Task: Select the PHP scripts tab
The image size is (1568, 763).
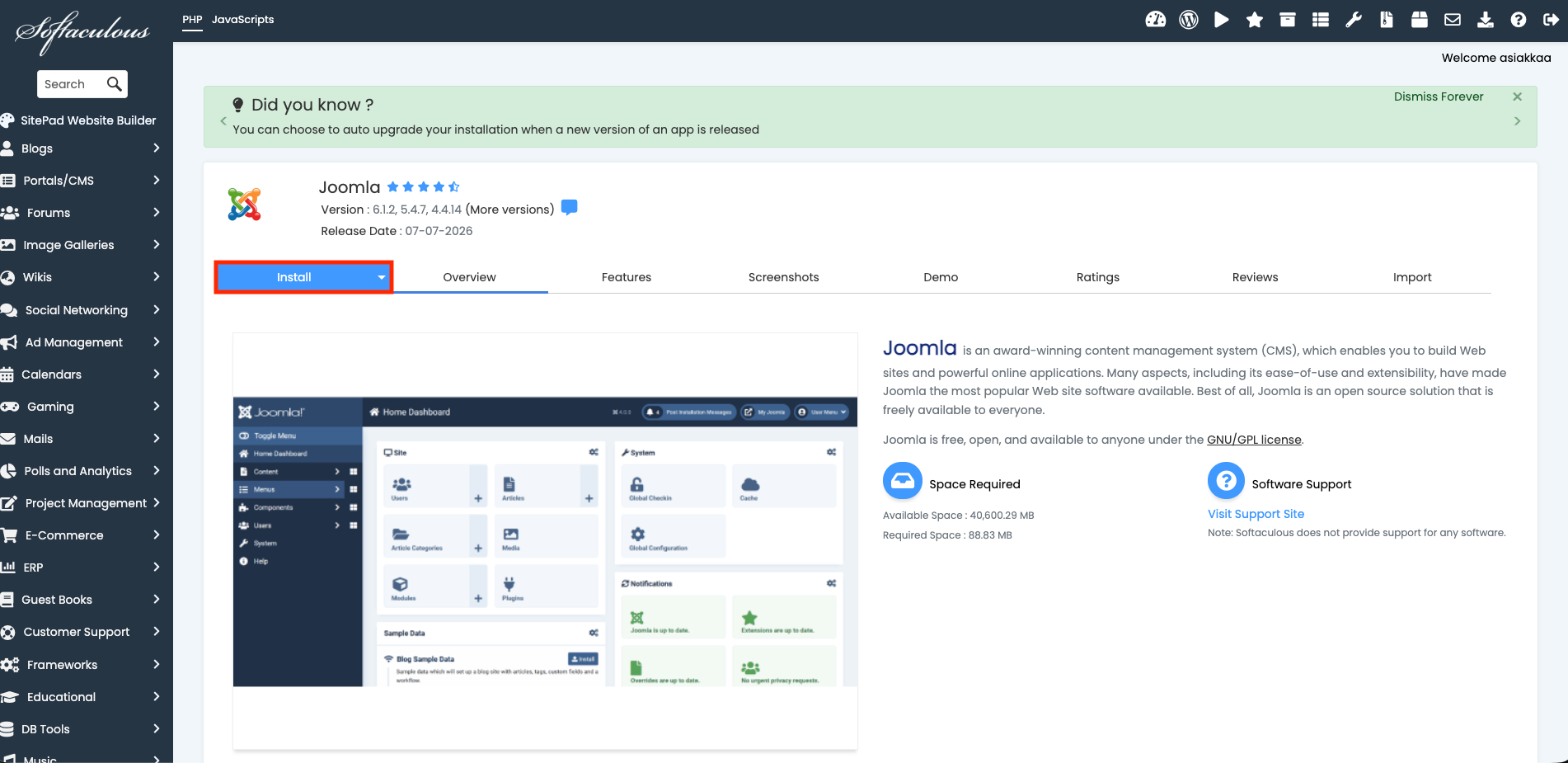Action: (x=192, y=20)
